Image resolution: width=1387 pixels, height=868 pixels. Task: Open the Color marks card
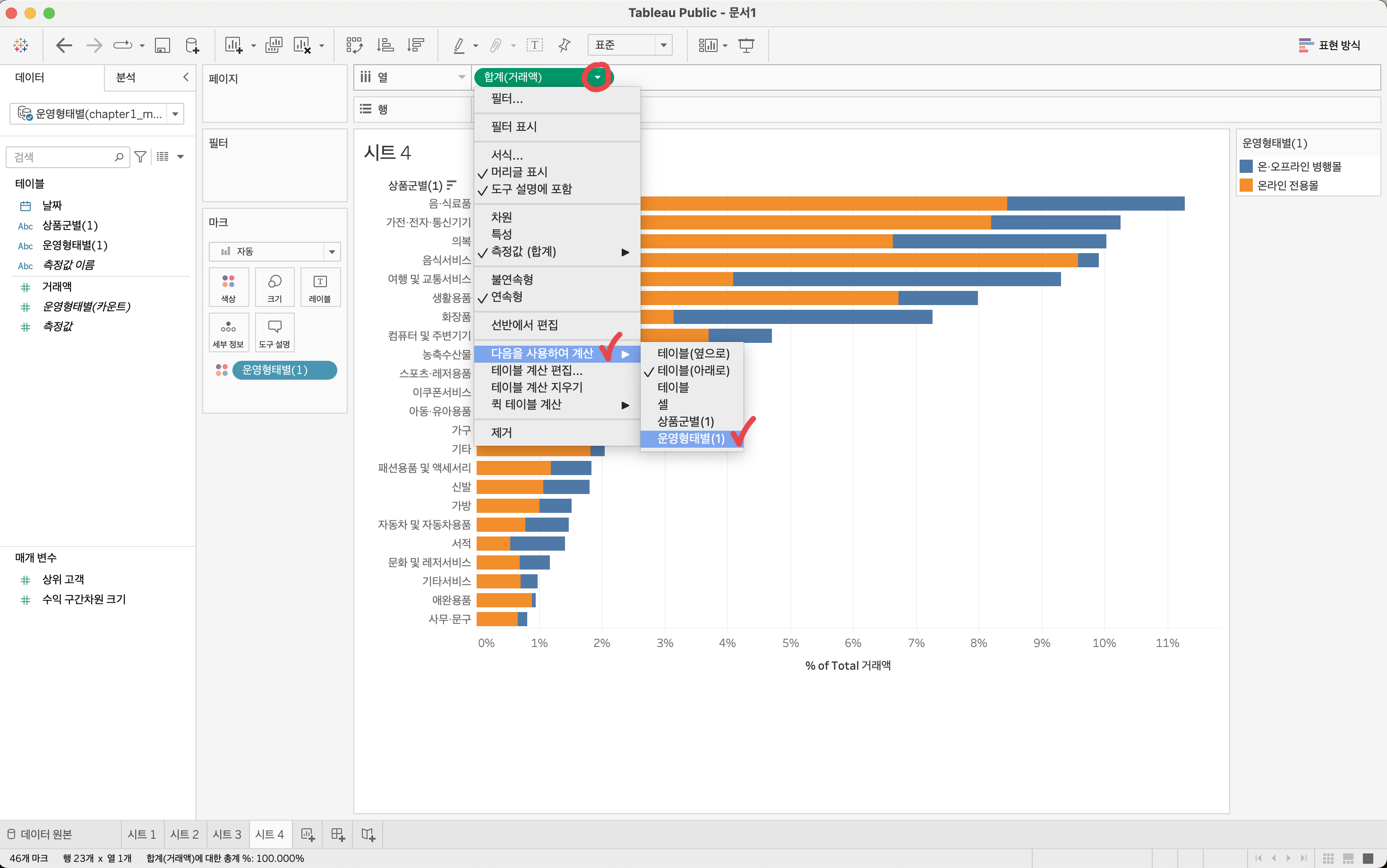tap(229, 287)
